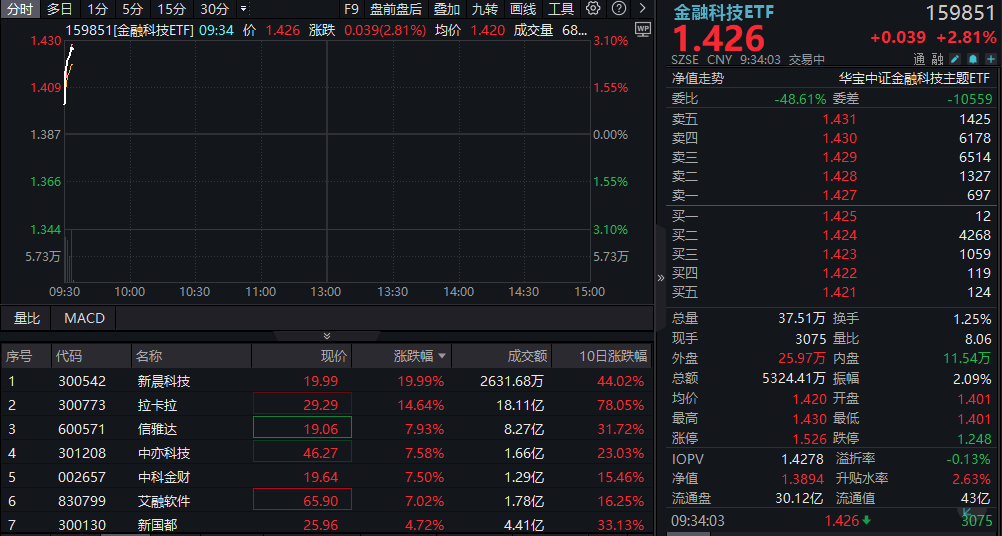Screen dimensions: 1002x536
Task: Collapse the side panel with » handle
Action: [660, 278]
